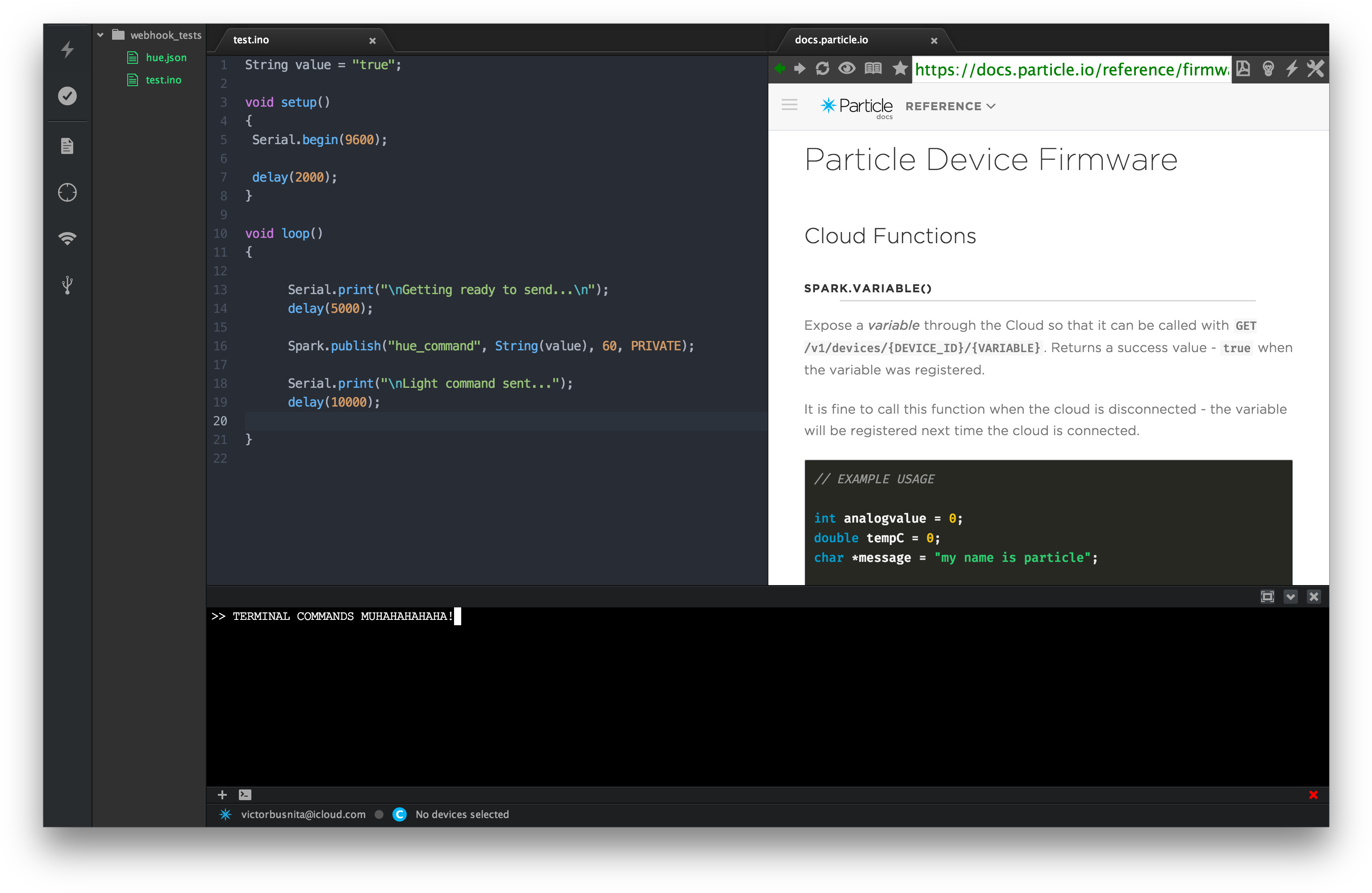Open hue.json in the file tree
Viewport: 1372px width, 893px height.
(x=166, y=58)
